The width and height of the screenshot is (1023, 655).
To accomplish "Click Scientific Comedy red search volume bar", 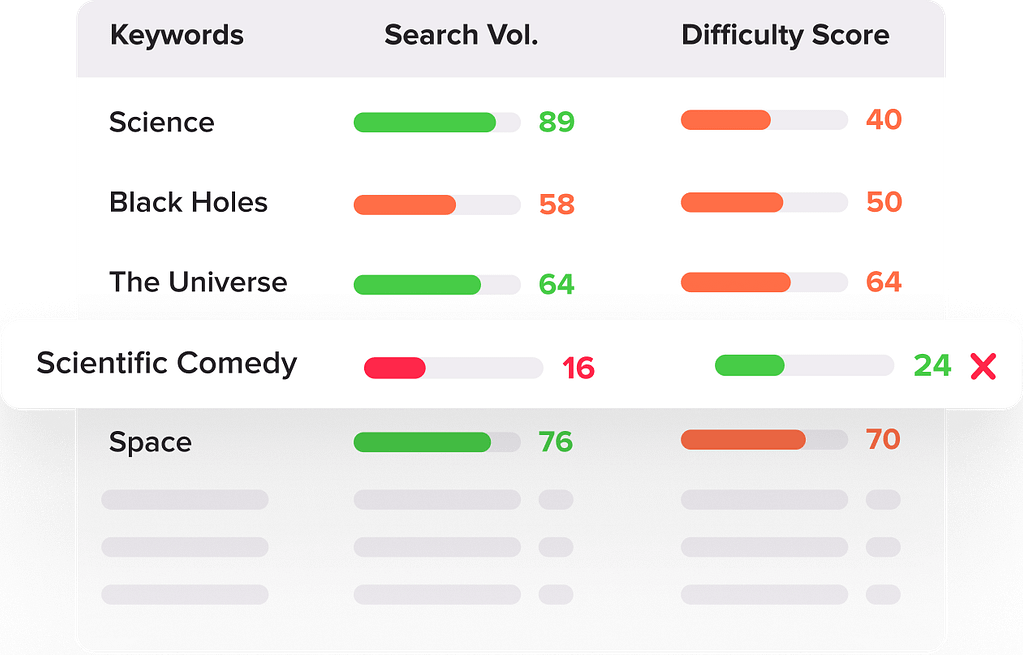I will pyautogui.click(x=453, y=368).
